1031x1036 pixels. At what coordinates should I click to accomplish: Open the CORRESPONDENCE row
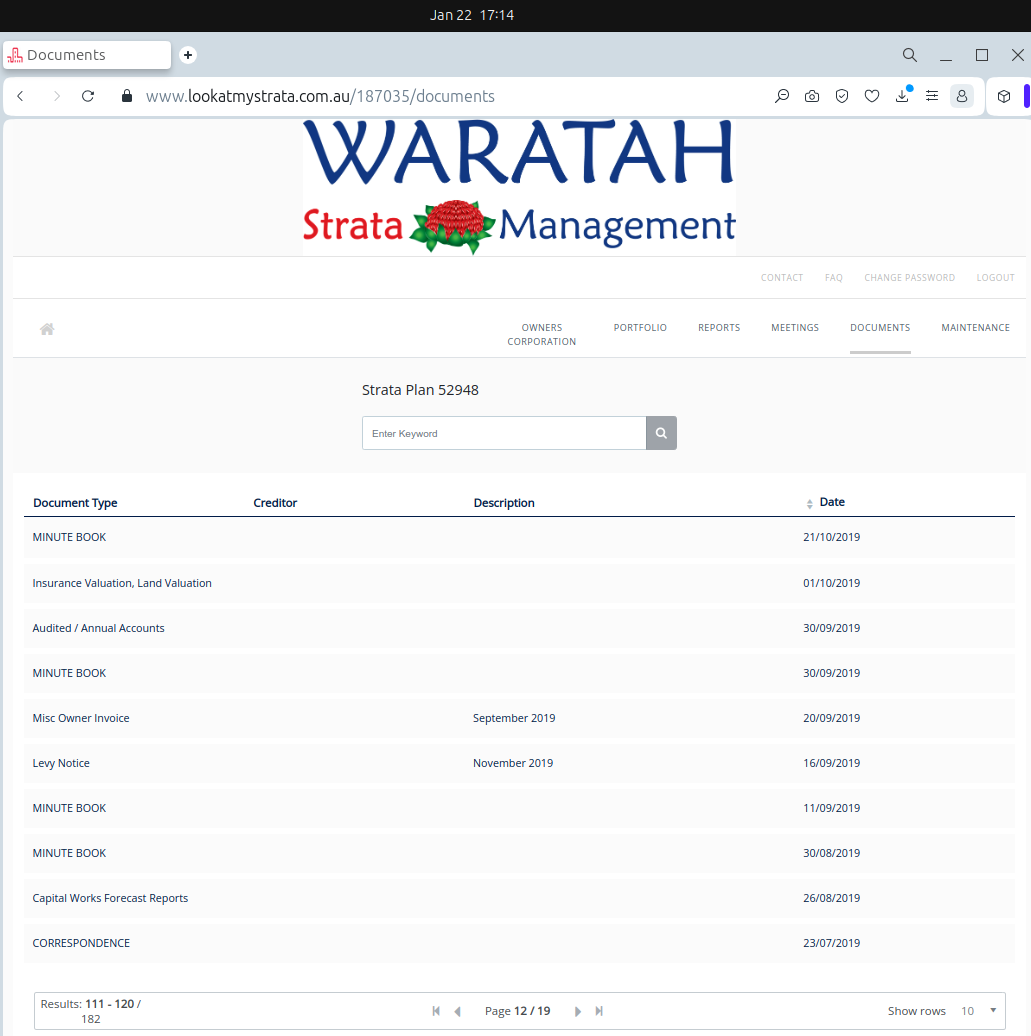coord(519,943)
